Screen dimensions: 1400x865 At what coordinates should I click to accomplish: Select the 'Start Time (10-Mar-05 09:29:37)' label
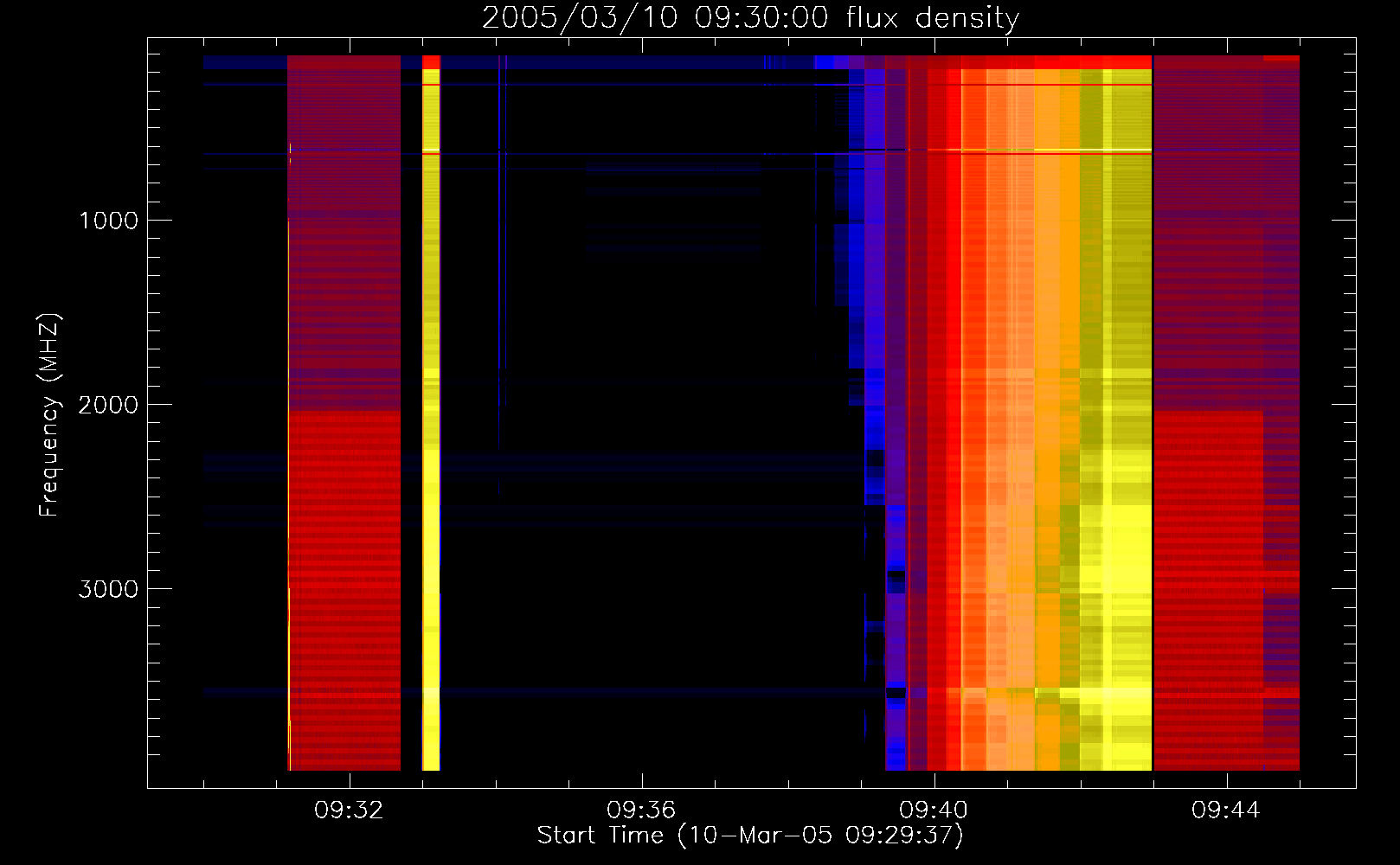point(750,836)
